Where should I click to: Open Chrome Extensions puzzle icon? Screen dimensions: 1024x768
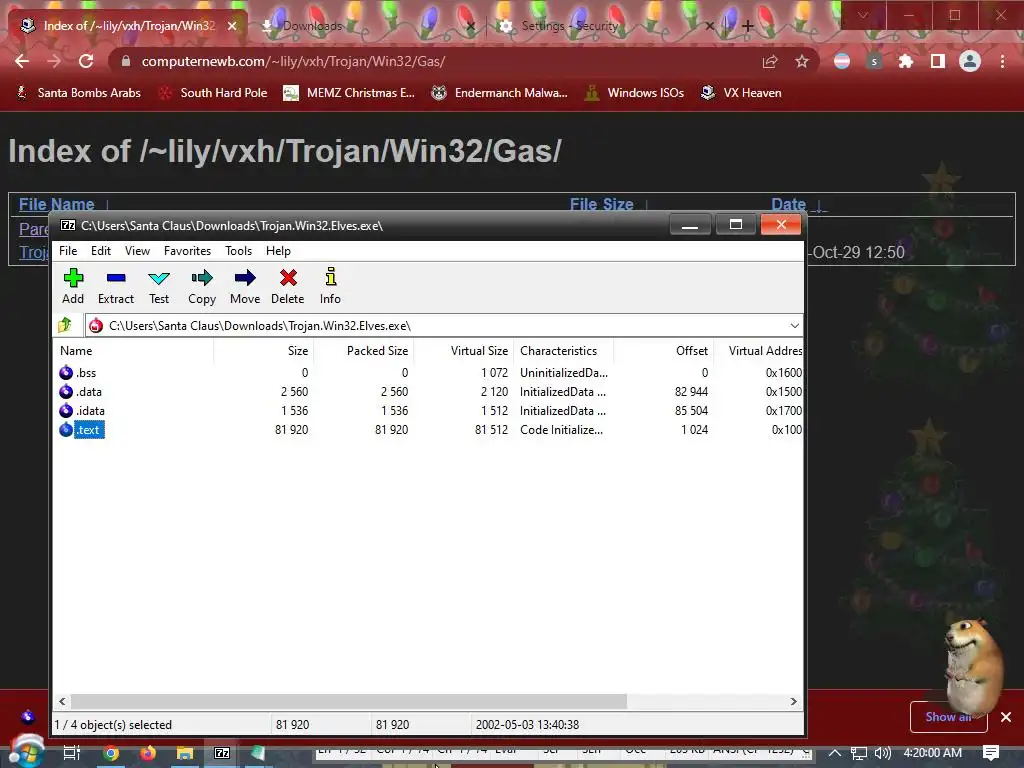pyautogui.click(x=906, y=61)
